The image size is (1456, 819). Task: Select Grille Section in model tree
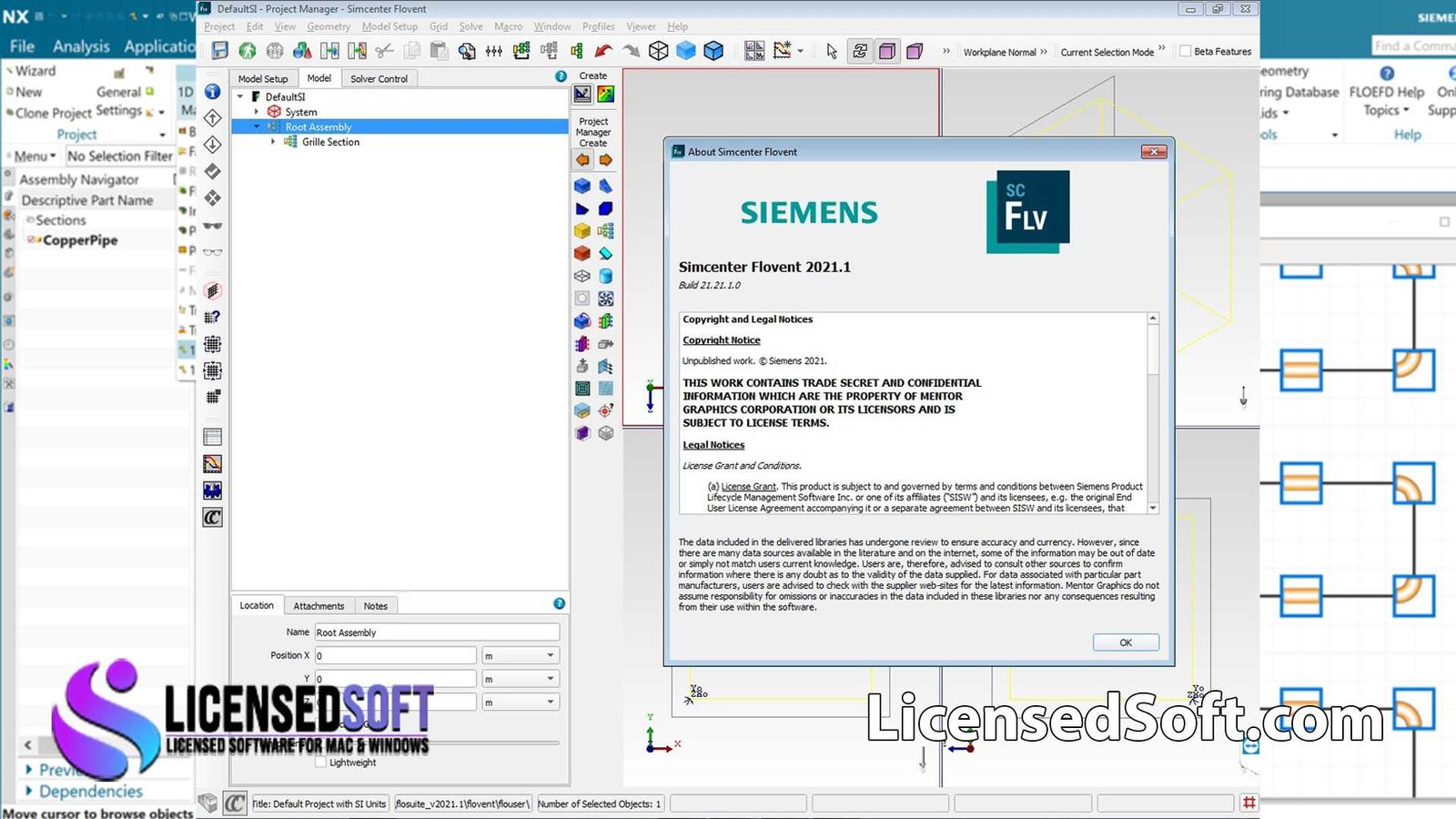pyautogui.click(x=330, y=142)
